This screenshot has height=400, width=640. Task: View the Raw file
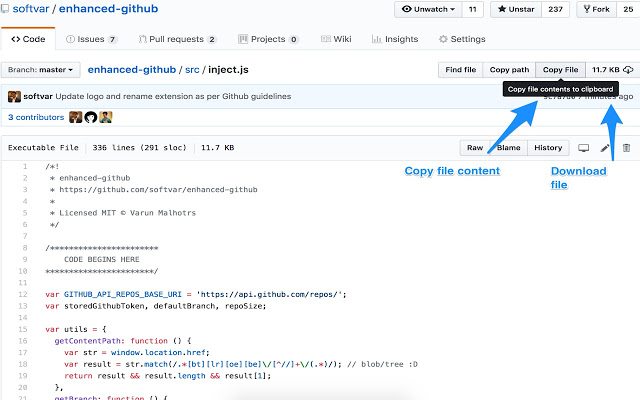pyautogui.click(x=475, y=148)
